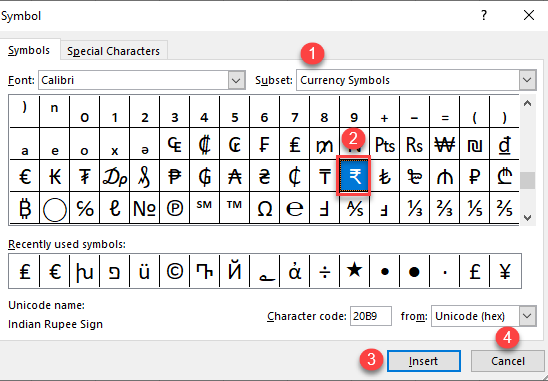This screenshot has width=548, height=381.
Task: Select the Peseta sign Pts
Action: coord(384,144)
